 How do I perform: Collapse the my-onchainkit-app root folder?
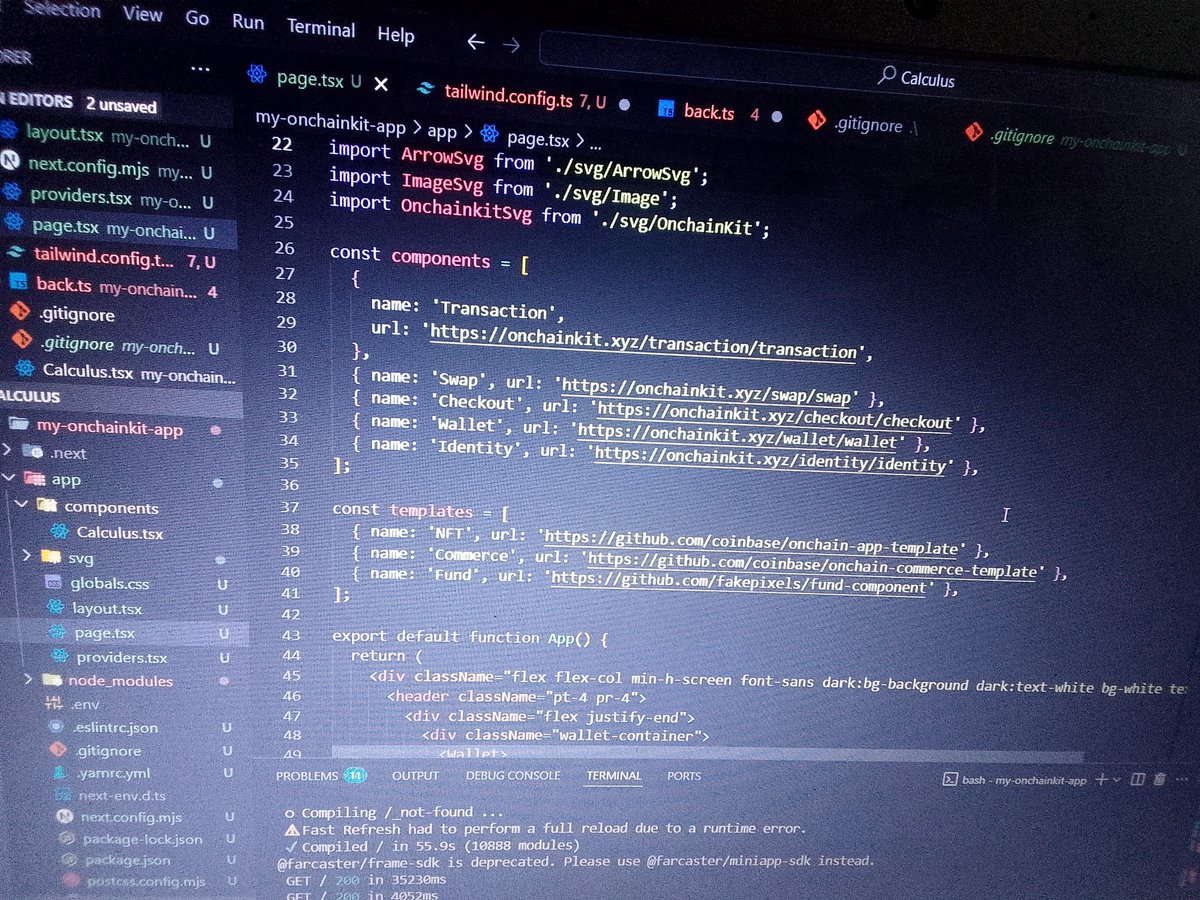pyautogui.click(x=110, y=428)
